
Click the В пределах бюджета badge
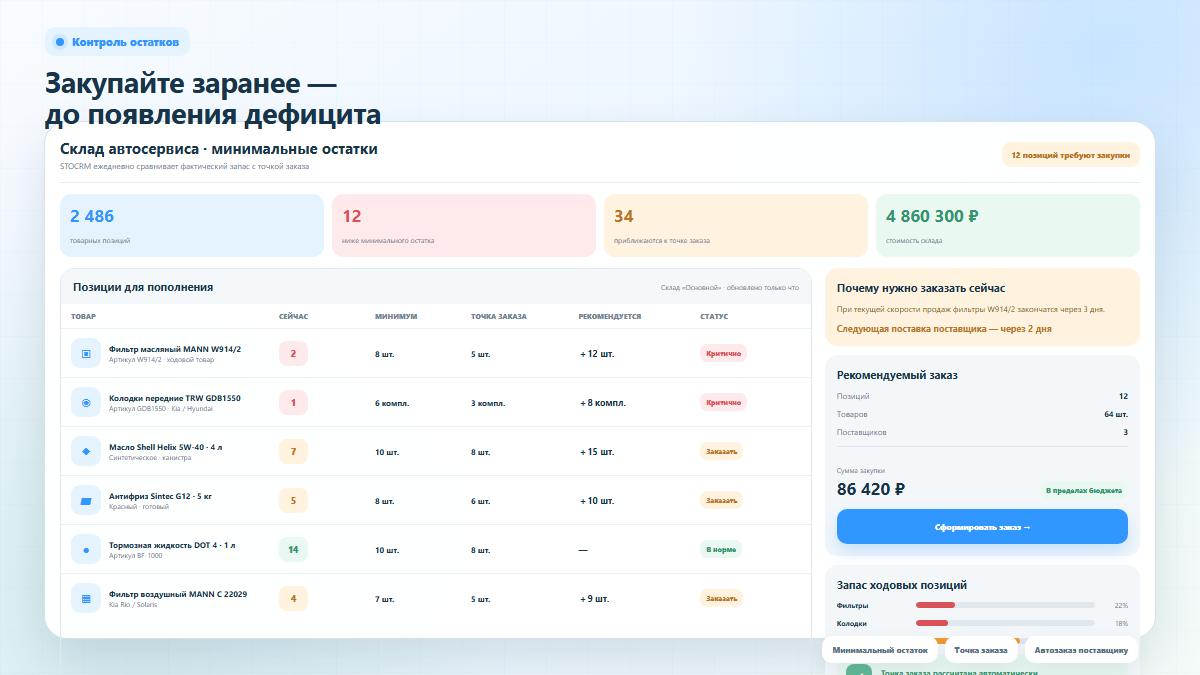[1084, 491]
